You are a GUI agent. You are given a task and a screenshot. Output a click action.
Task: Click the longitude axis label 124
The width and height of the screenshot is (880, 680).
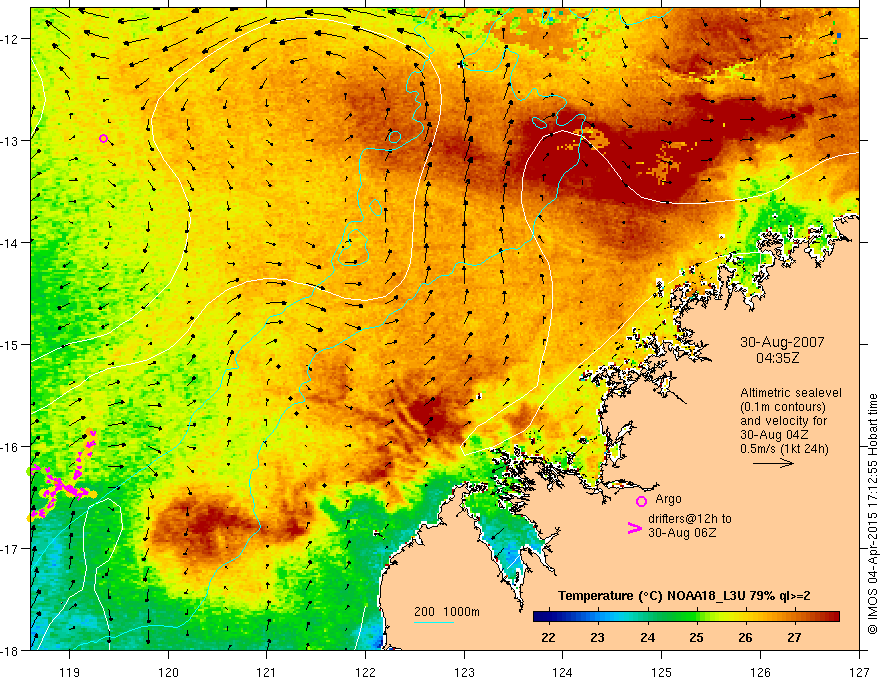pos(563,672)
